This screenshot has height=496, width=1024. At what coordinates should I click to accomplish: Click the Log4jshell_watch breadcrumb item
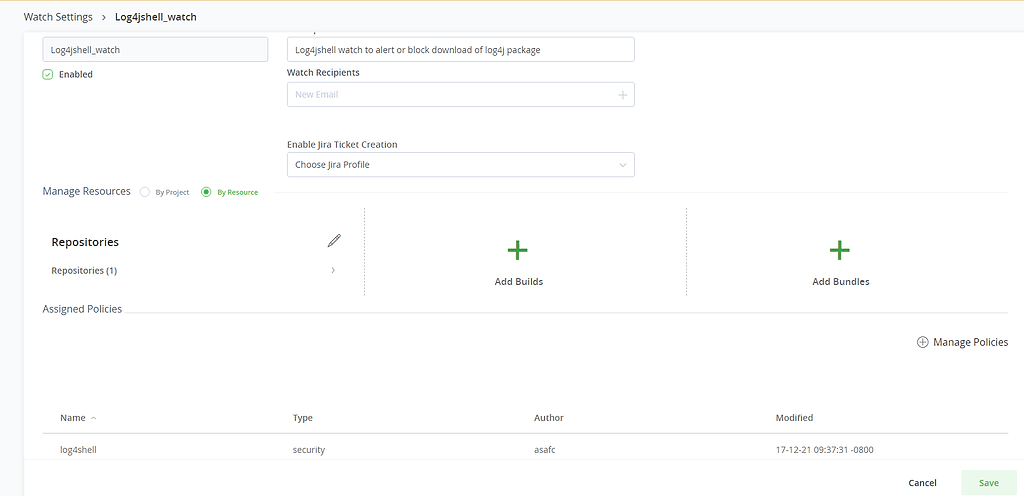click(x=155, y=17)
